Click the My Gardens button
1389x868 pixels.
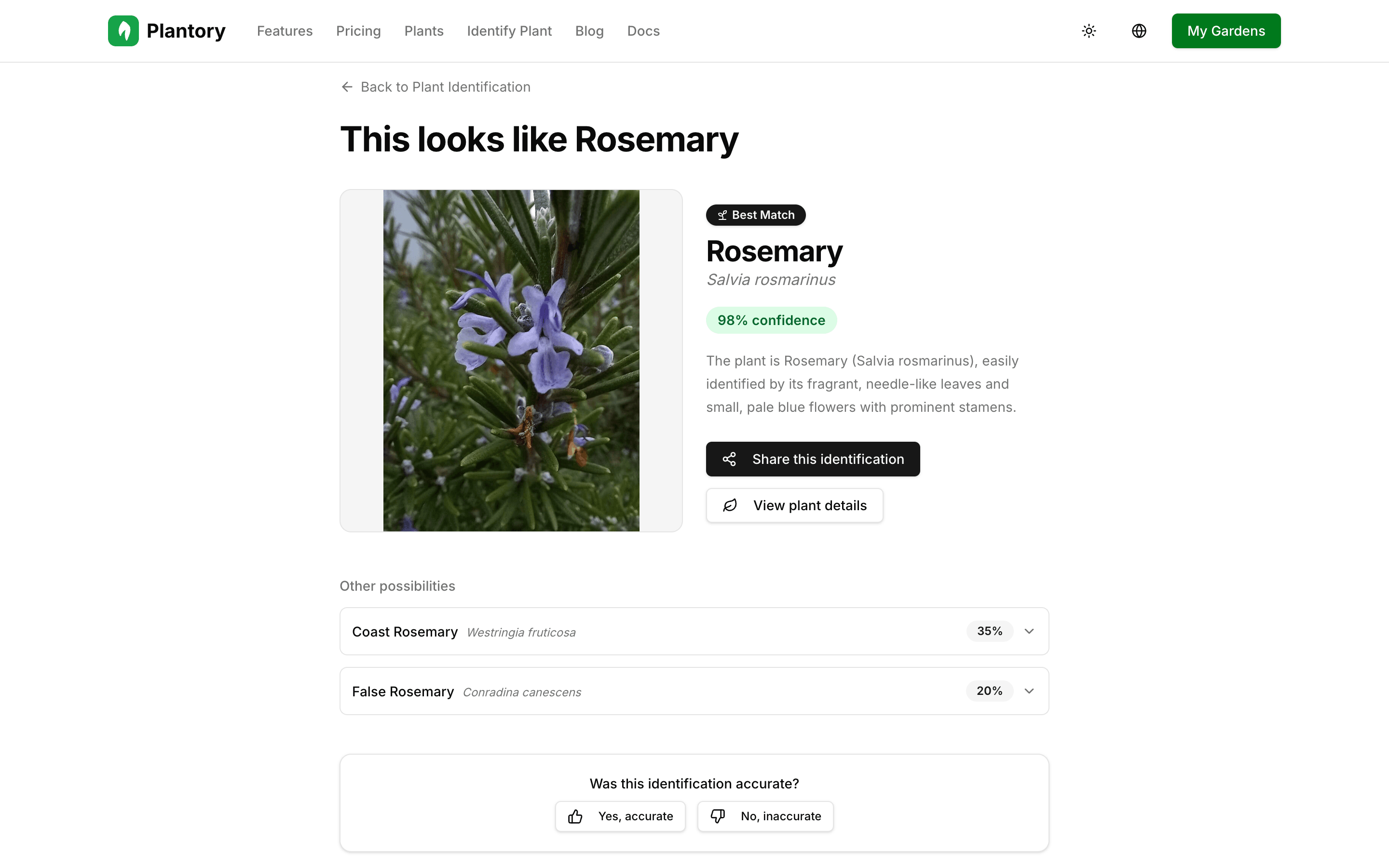click(1226, 31)
